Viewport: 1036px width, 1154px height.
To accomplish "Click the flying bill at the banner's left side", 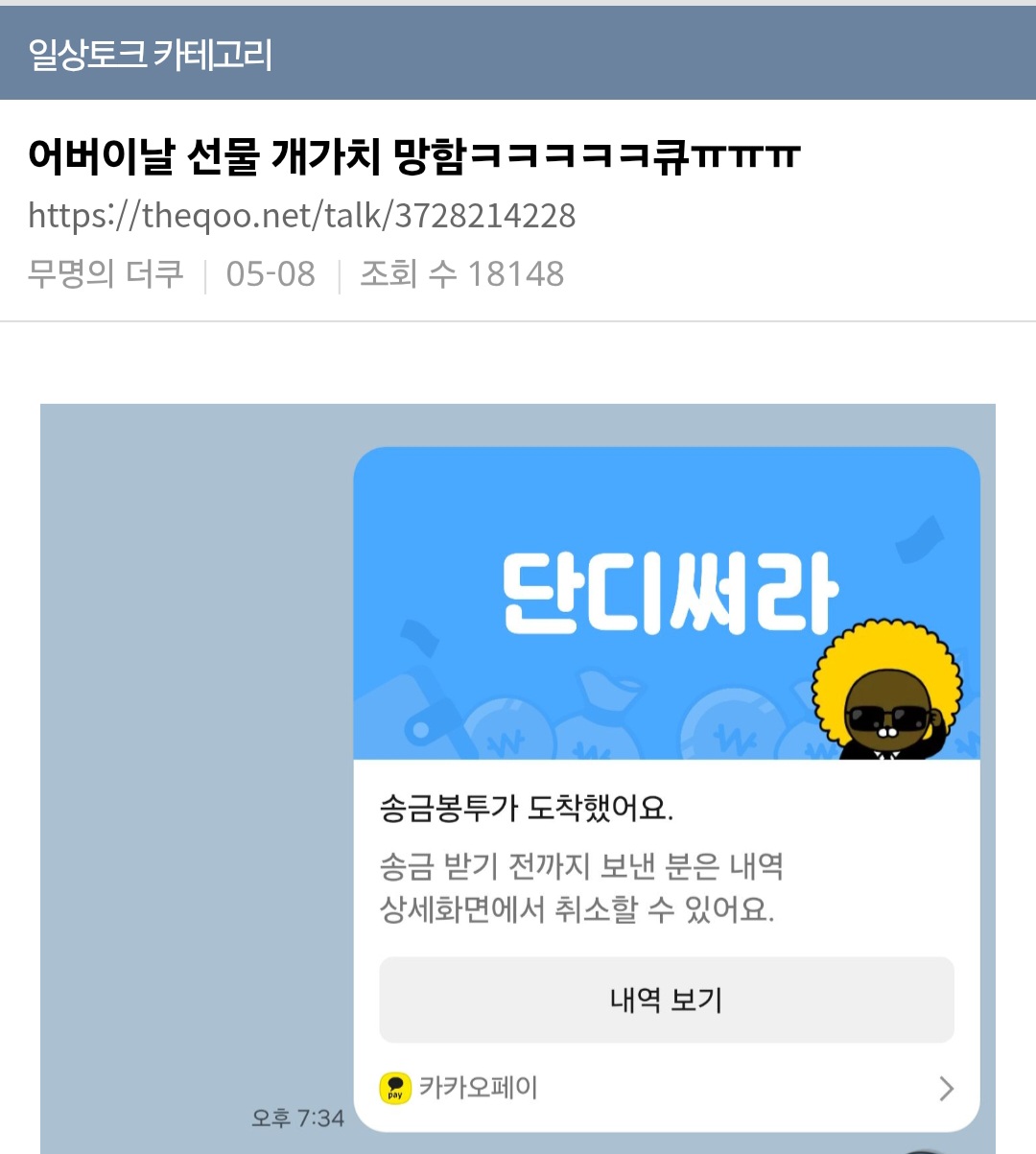I will pos(420,638).
